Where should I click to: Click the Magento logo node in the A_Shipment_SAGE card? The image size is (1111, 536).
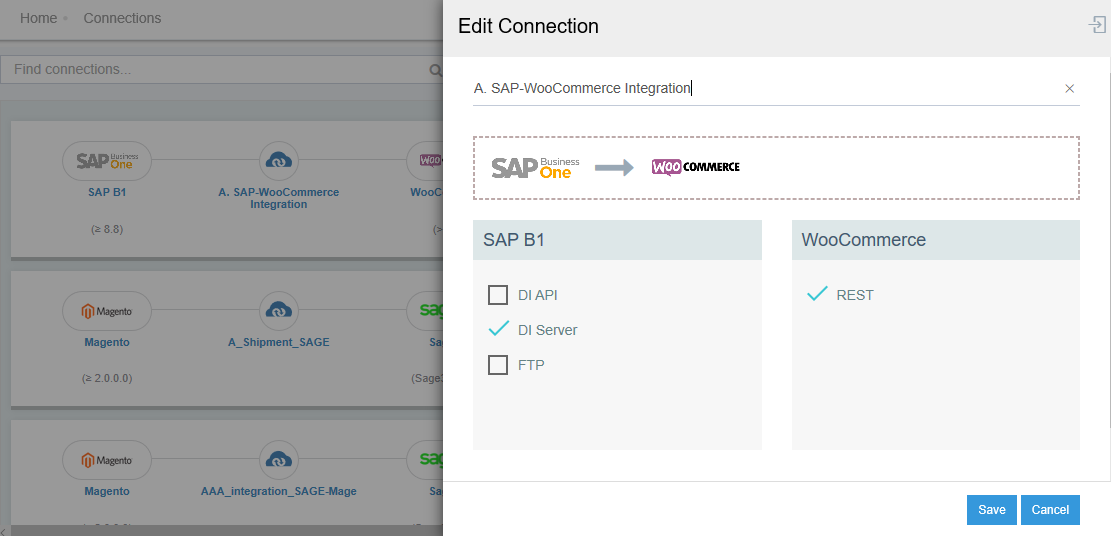107,310
